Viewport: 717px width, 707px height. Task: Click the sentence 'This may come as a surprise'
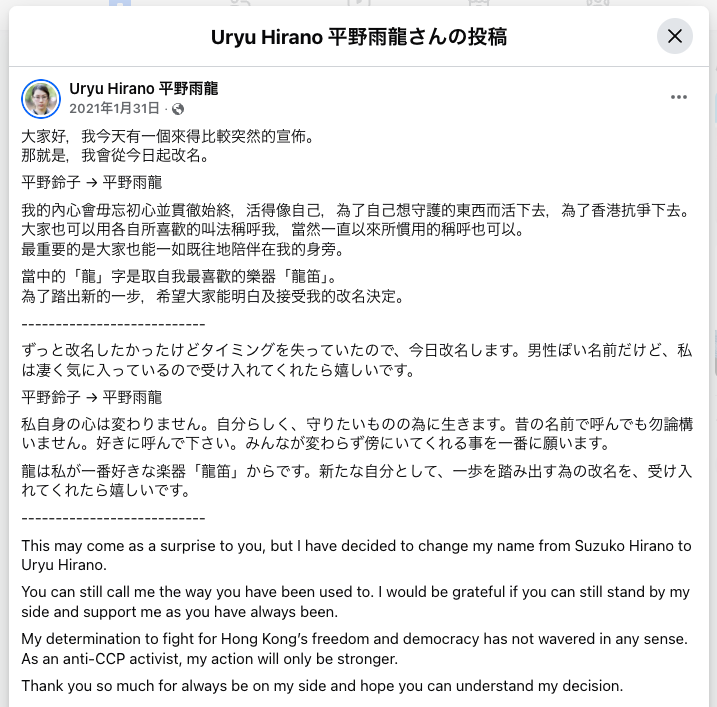[x=356, y=555]
